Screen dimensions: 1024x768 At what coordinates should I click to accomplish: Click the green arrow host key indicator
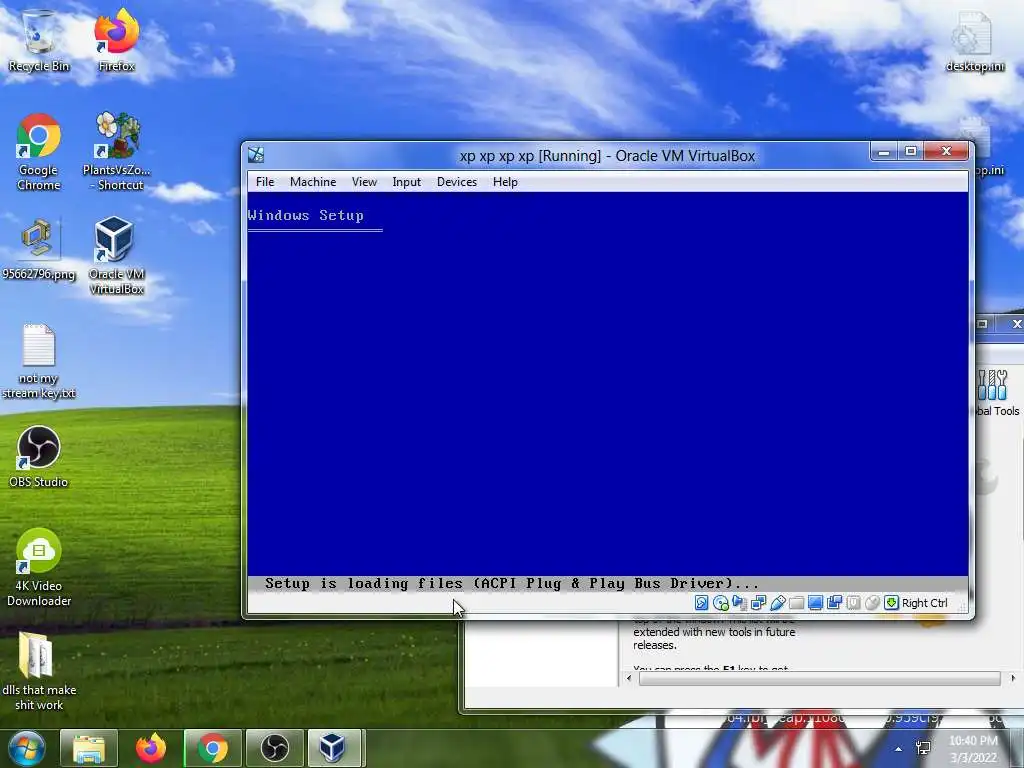click(x=891, y=603)
